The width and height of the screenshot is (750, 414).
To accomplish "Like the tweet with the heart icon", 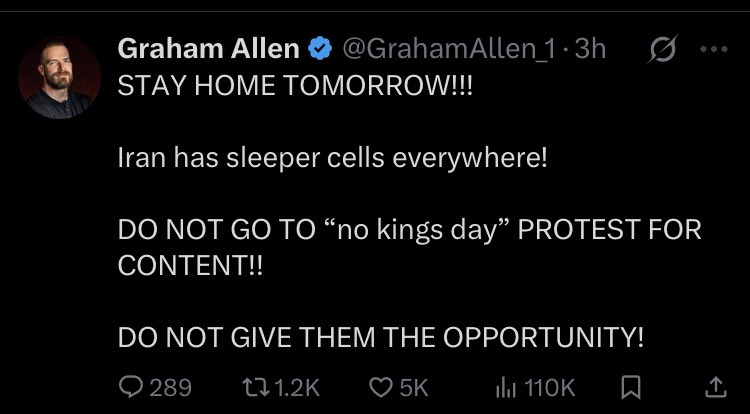I will pos(381,387).
